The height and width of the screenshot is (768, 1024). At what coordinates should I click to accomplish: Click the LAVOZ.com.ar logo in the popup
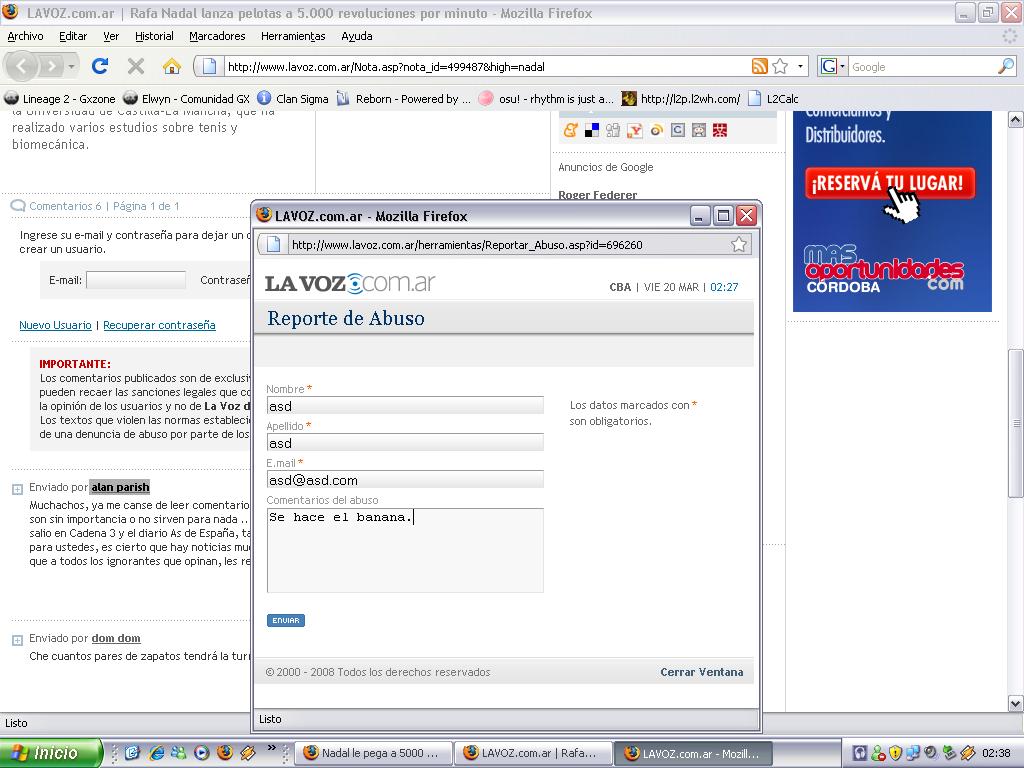pyautogui.click(x=350, y=283)
